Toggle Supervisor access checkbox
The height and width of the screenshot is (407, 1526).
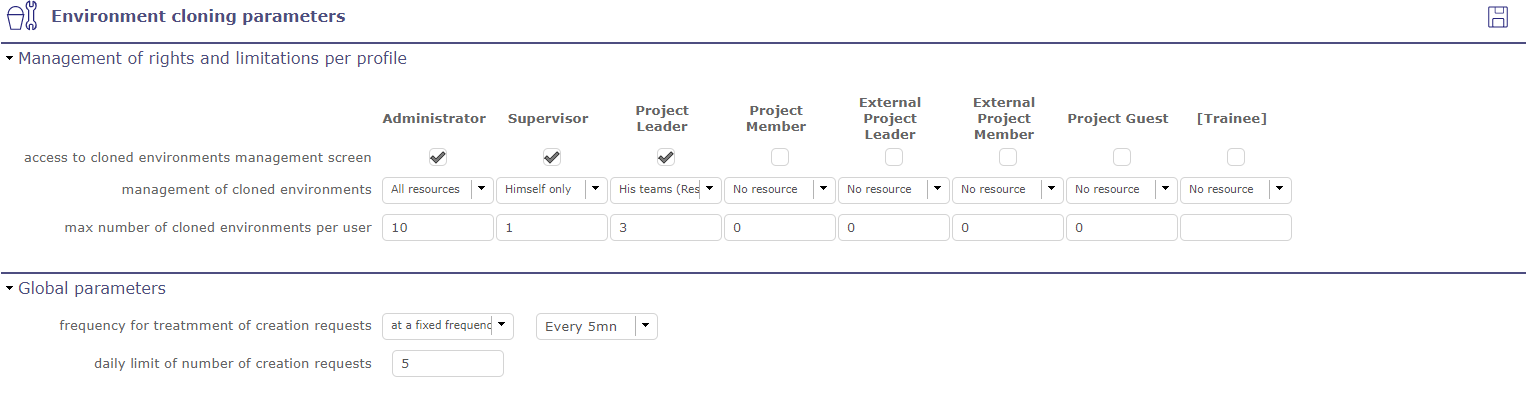[552, 157]
